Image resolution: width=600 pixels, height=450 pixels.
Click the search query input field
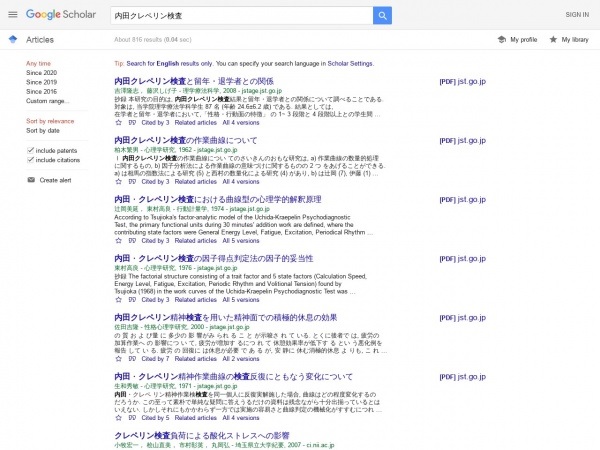242,16
